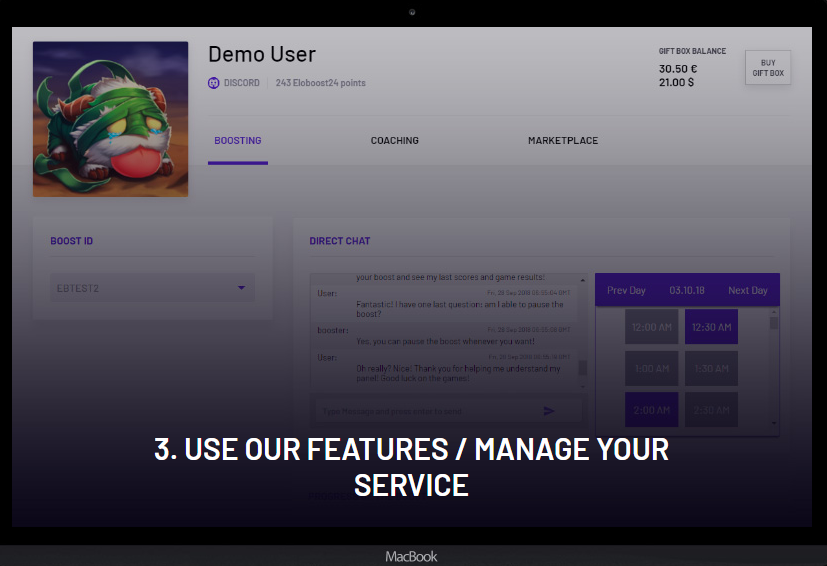Switch to the BOOSTING tab
The image size is (827, 566).
pos(238,140)
